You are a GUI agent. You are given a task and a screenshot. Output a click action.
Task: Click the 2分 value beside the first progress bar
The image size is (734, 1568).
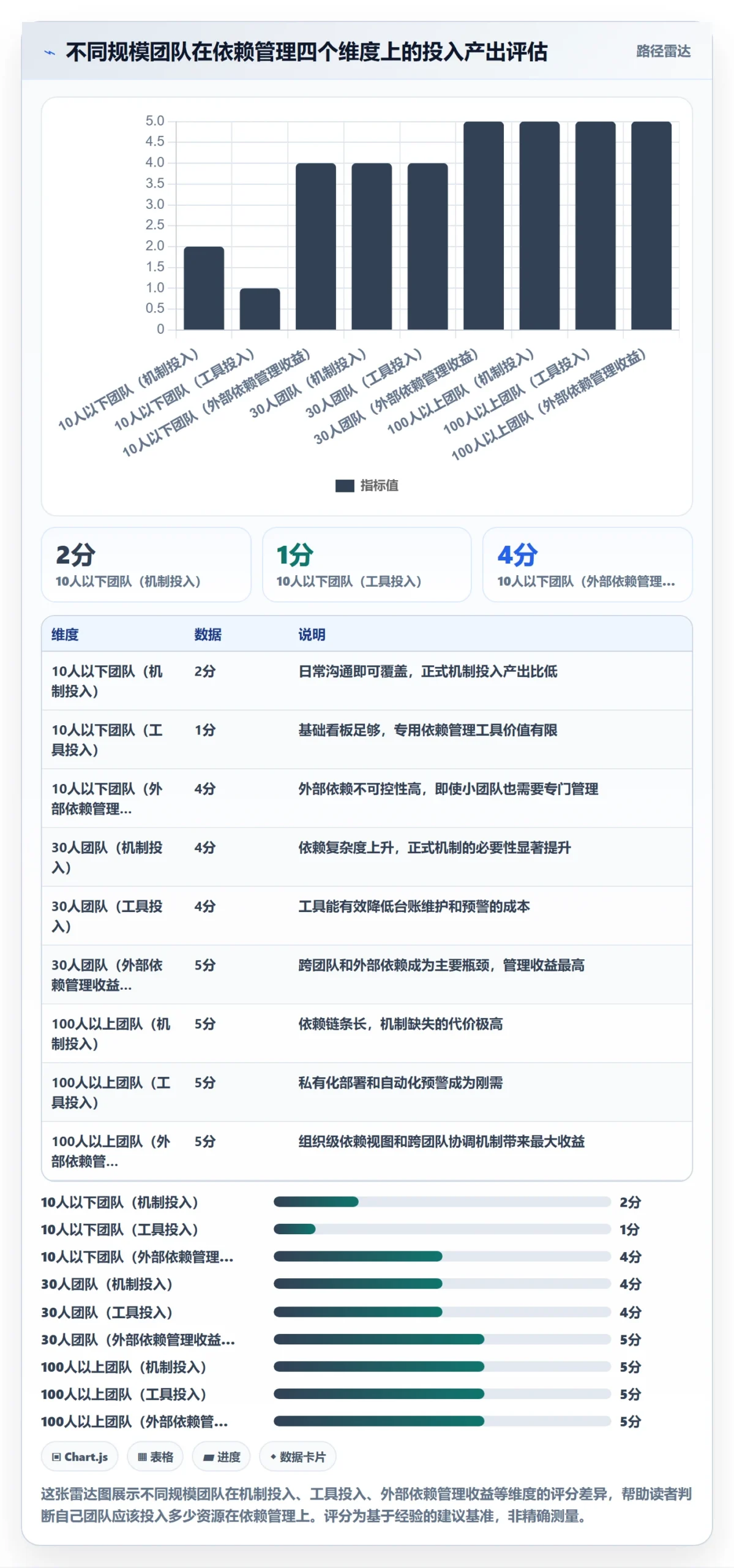630,1202
